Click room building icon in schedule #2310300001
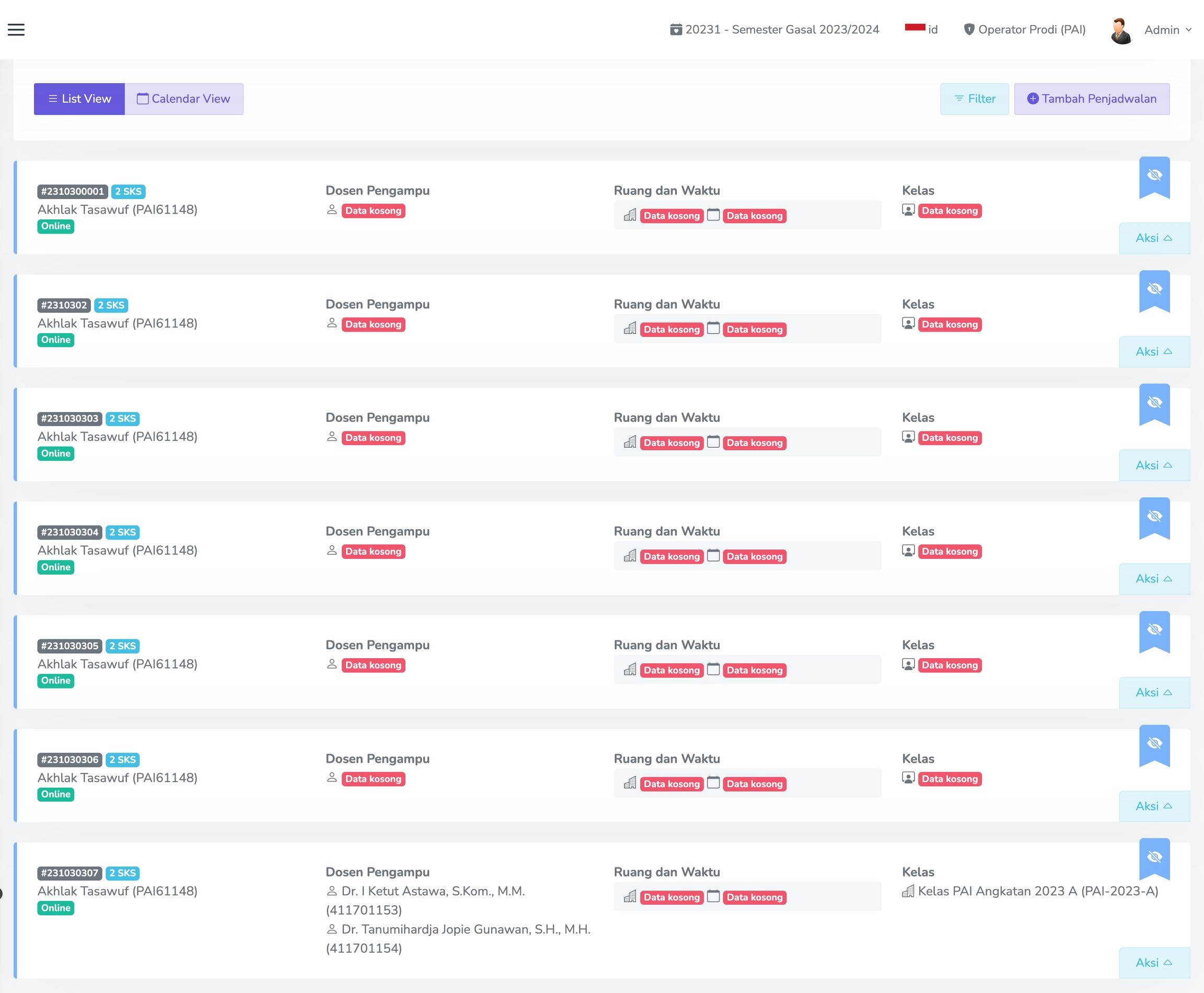The image size is (1204, 993). click(630, 215)
